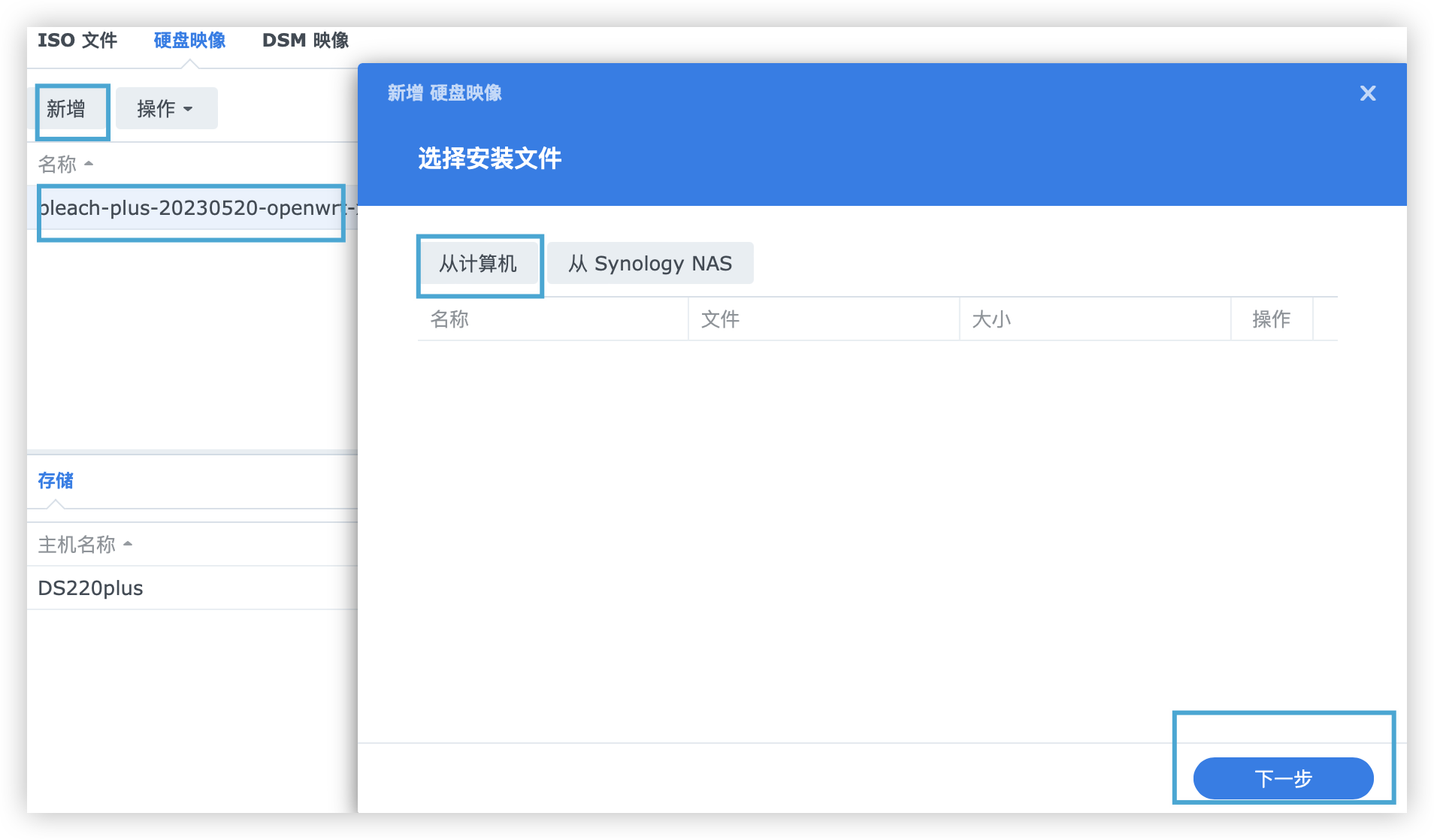1434x840 pixels.
Task: Sort storage list by 主机名称
Action: [77, 544]
